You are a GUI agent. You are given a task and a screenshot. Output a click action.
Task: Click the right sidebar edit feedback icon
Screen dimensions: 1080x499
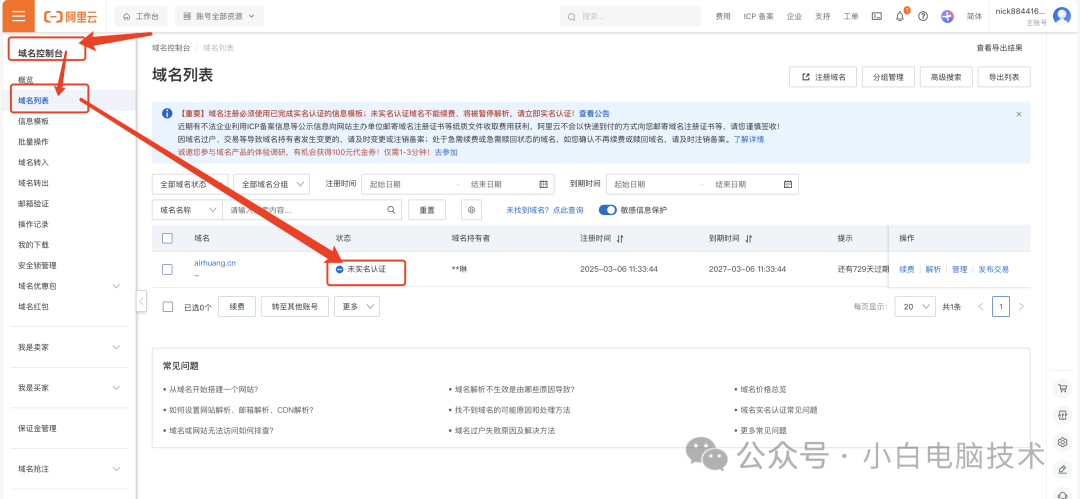click(x=1062, y=469)
